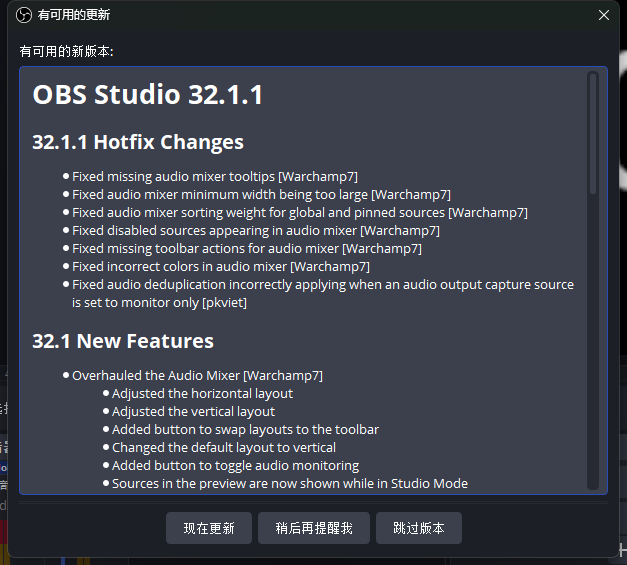Screen dimensions: 627x565
Task: Click the toggle audio monitoring sub-item
Action: pyautogui.click(x=235, y=466)
